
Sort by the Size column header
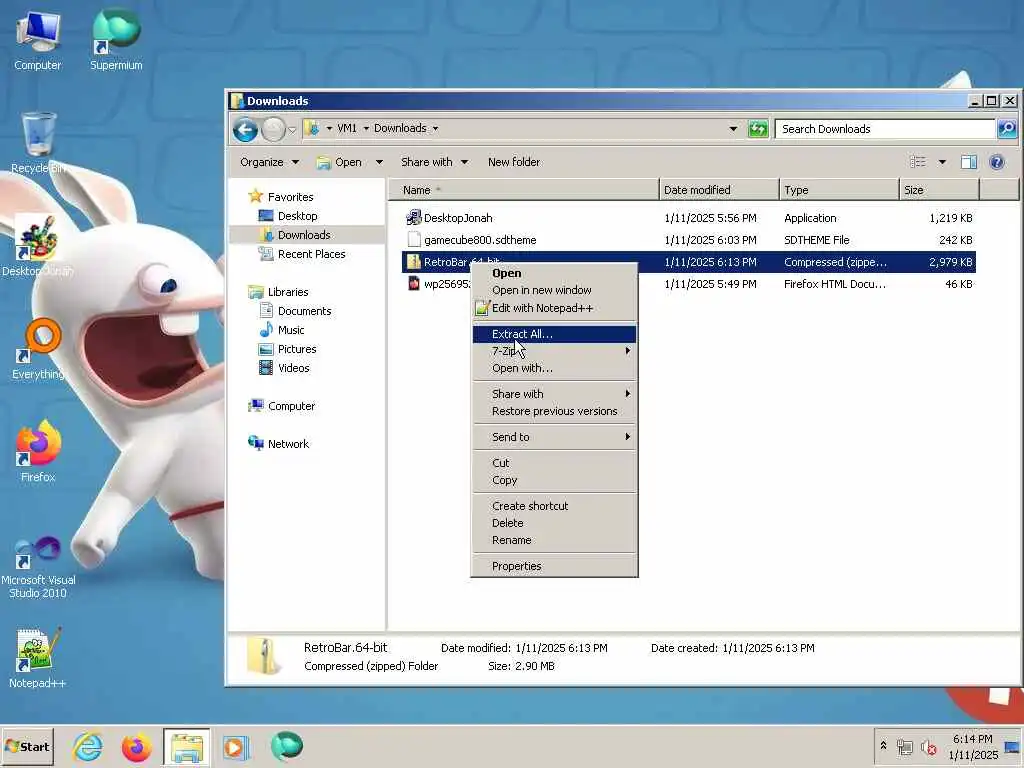pos(940,190)
